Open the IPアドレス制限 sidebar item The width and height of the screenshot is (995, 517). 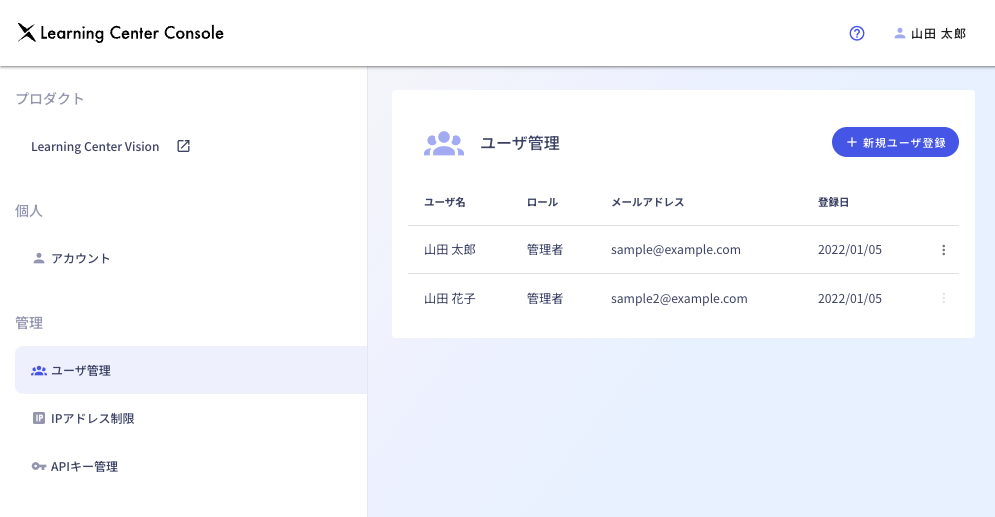point(92,418)
